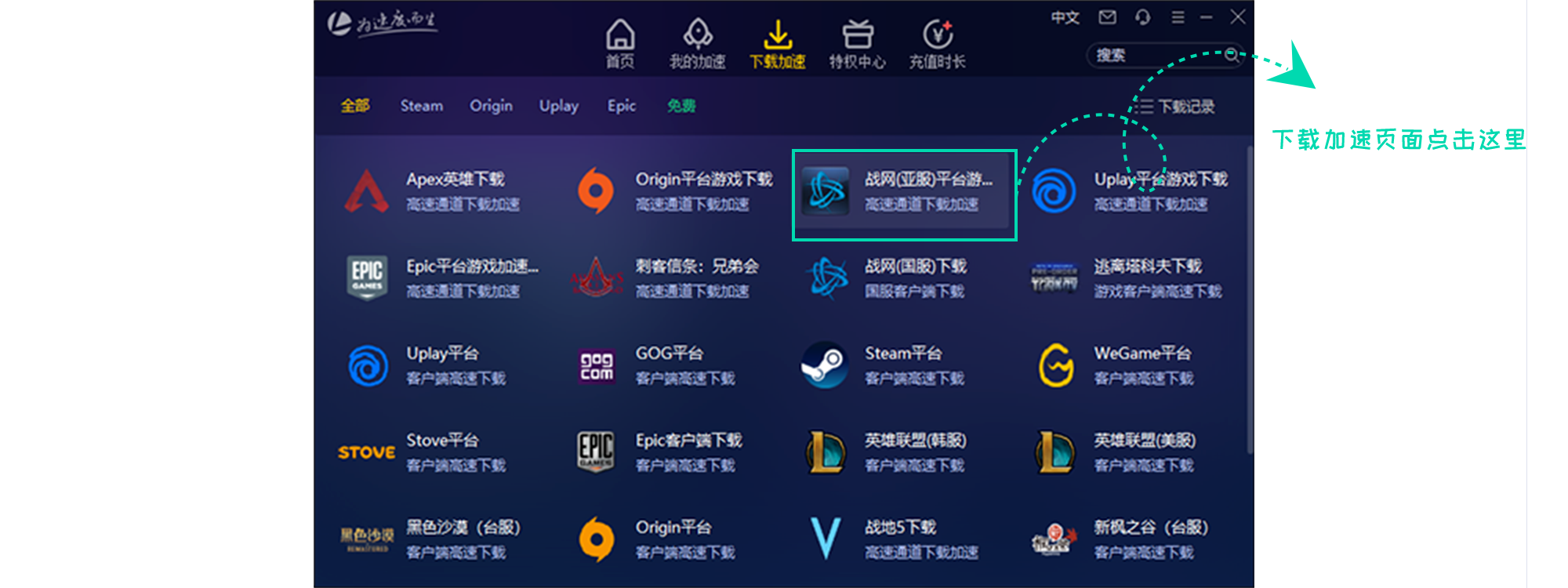Click the search magnifier icon
The image size is (1568, 588).
click(1232, 55)
